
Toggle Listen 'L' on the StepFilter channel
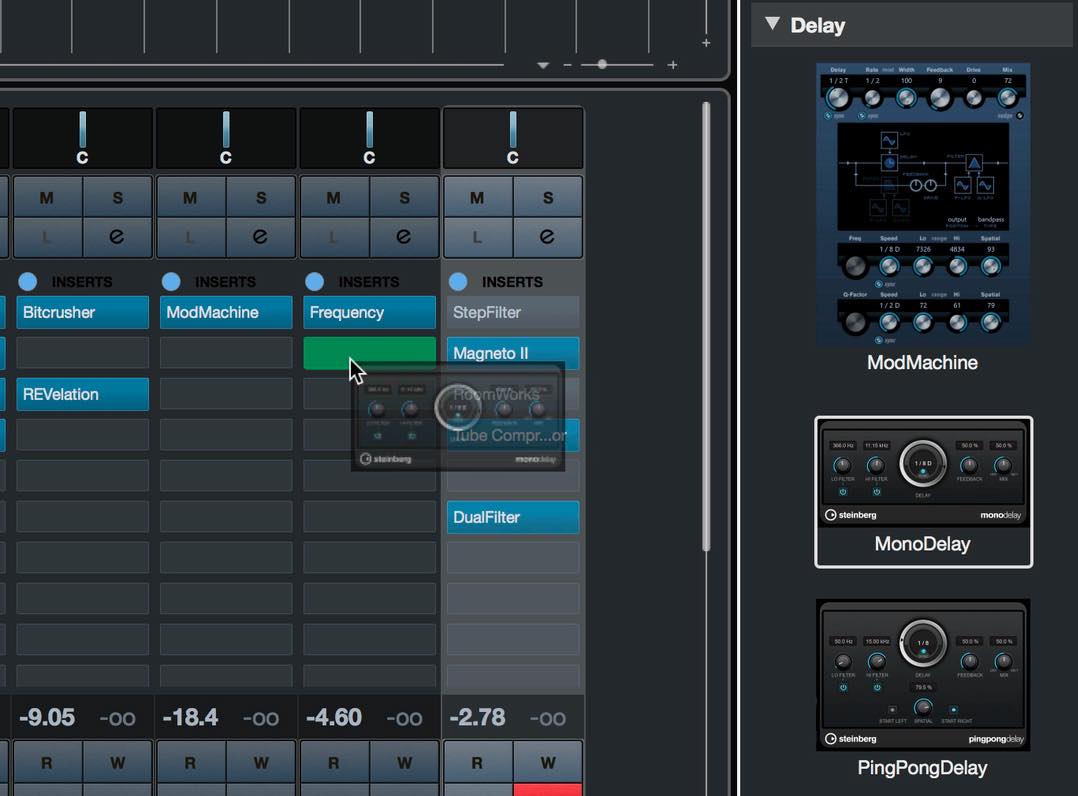coord(477,236)
